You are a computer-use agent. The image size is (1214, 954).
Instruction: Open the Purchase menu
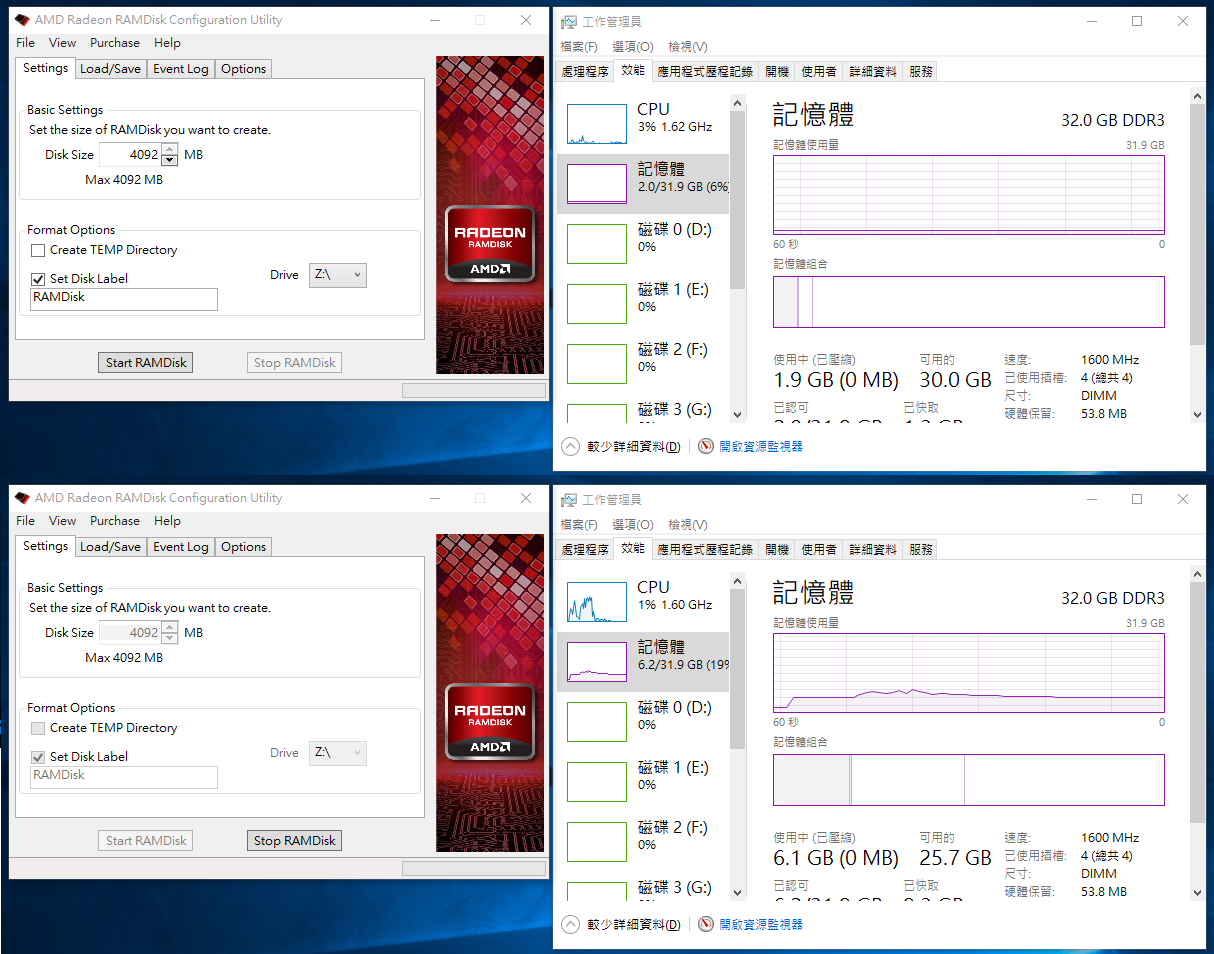(114, 43)
